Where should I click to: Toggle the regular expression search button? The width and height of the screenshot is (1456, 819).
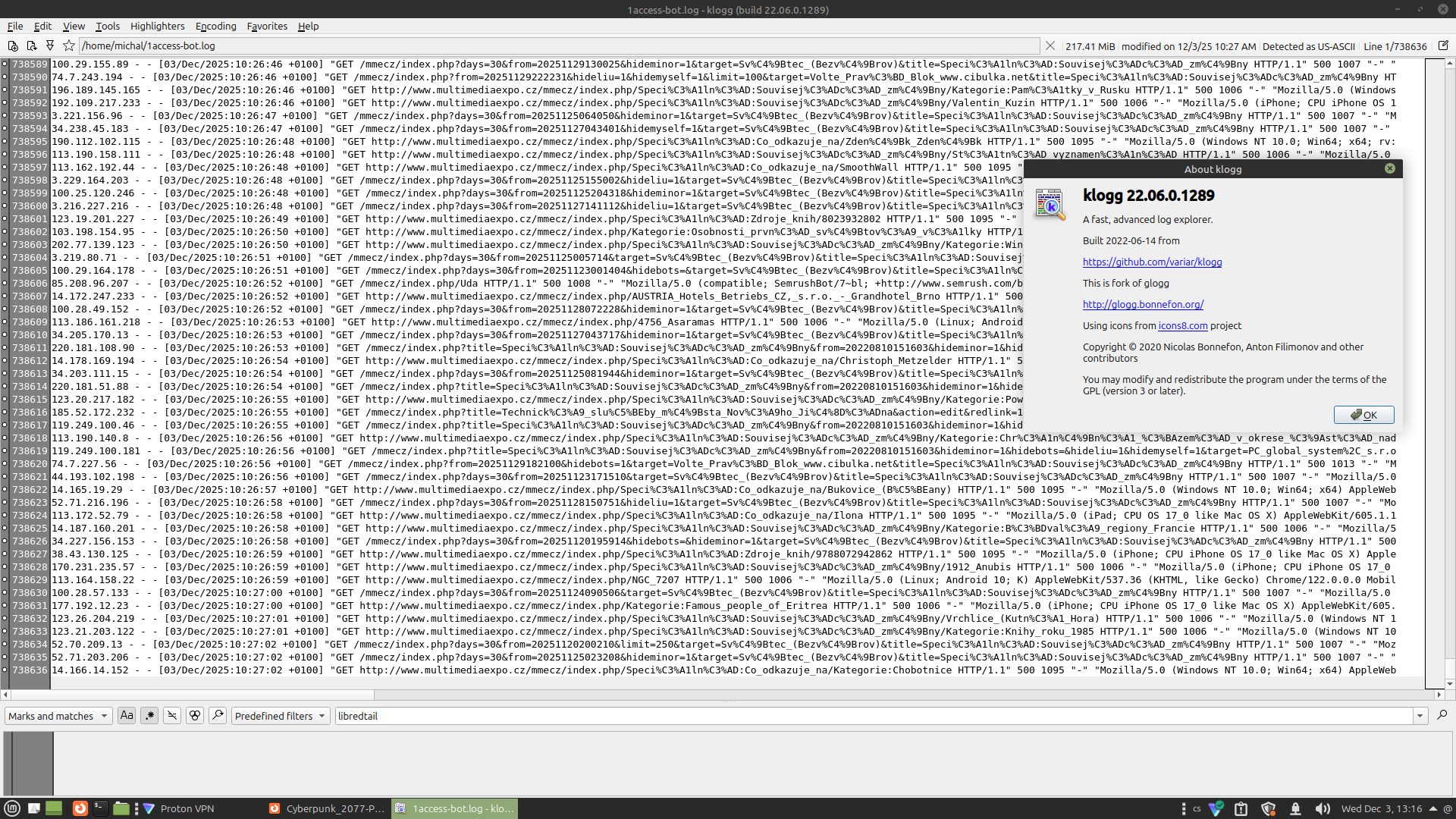149,715
